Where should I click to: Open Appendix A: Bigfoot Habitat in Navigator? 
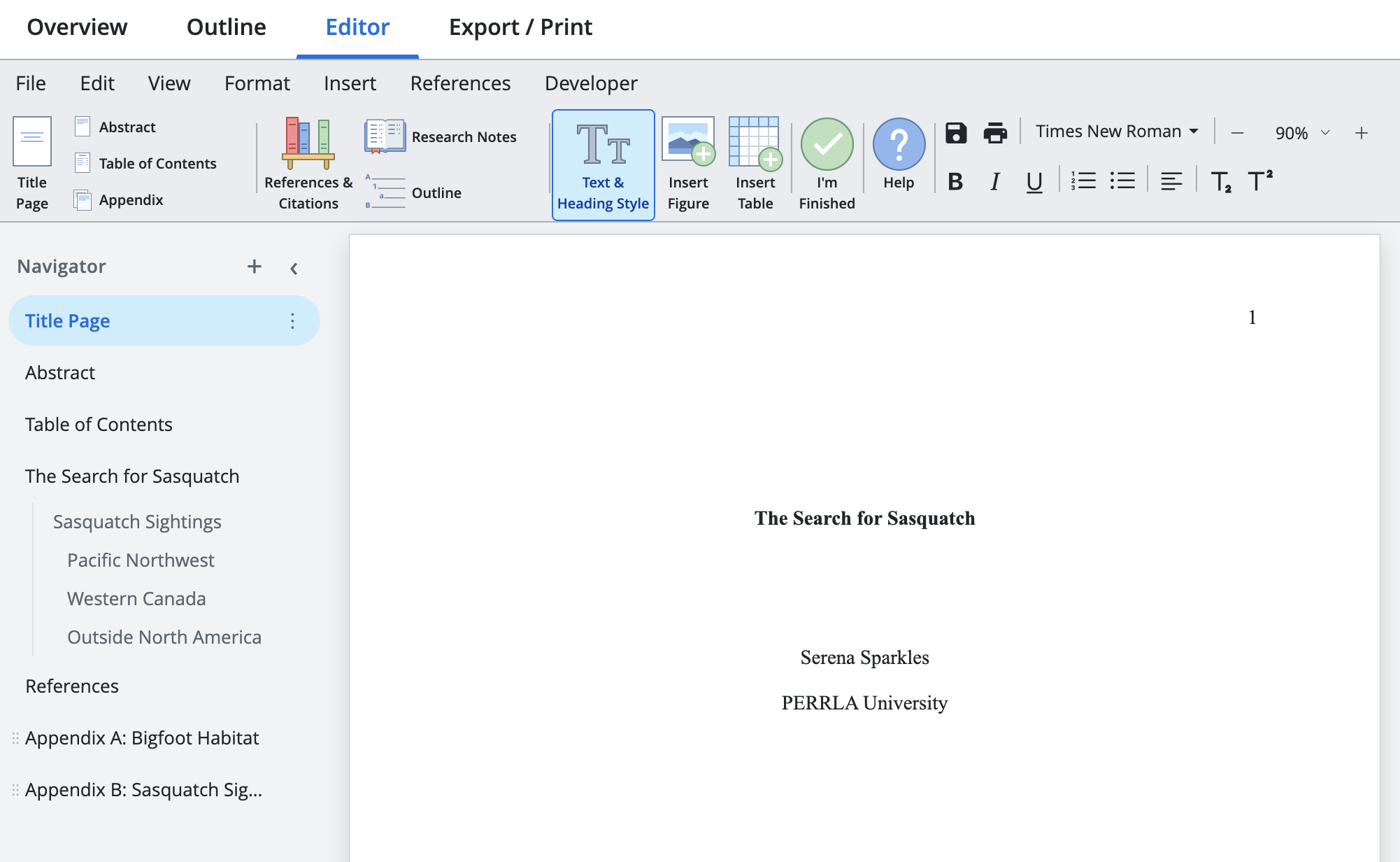click(x=142, y=738)
